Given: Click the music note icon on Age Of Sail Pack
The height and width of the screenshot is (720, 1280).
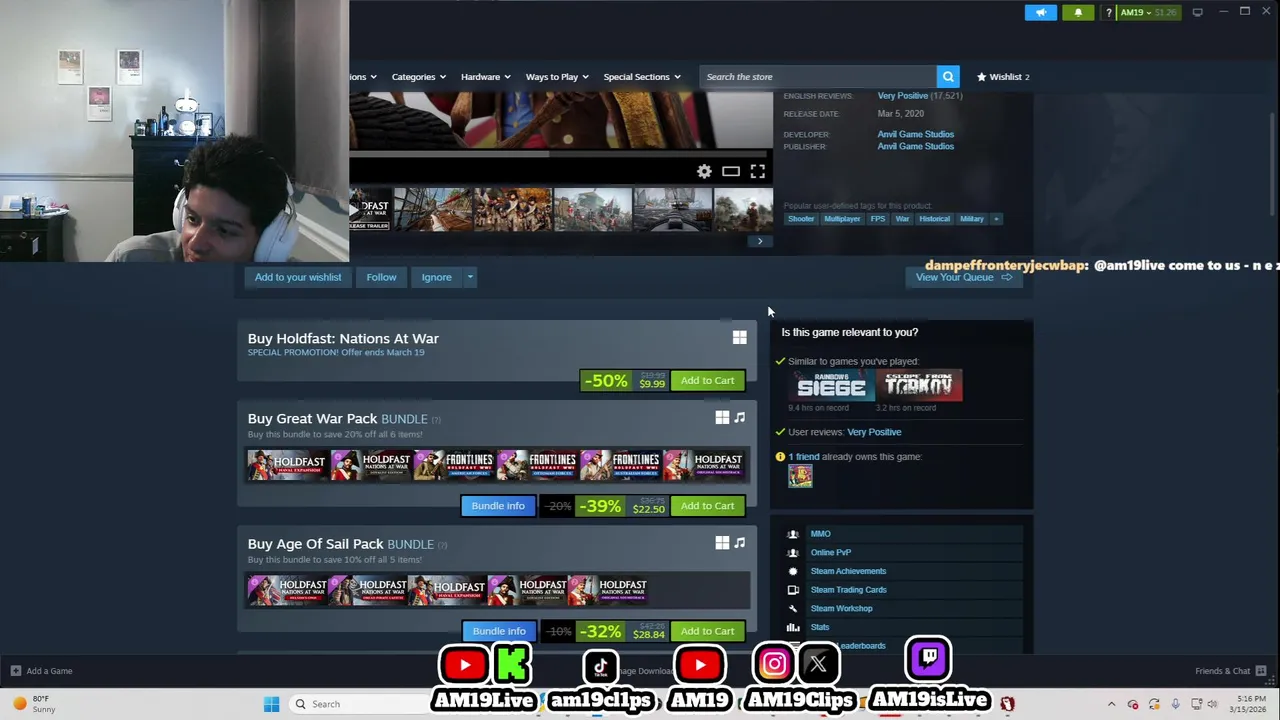Looking at the screenshot, I should pos(740,543).
